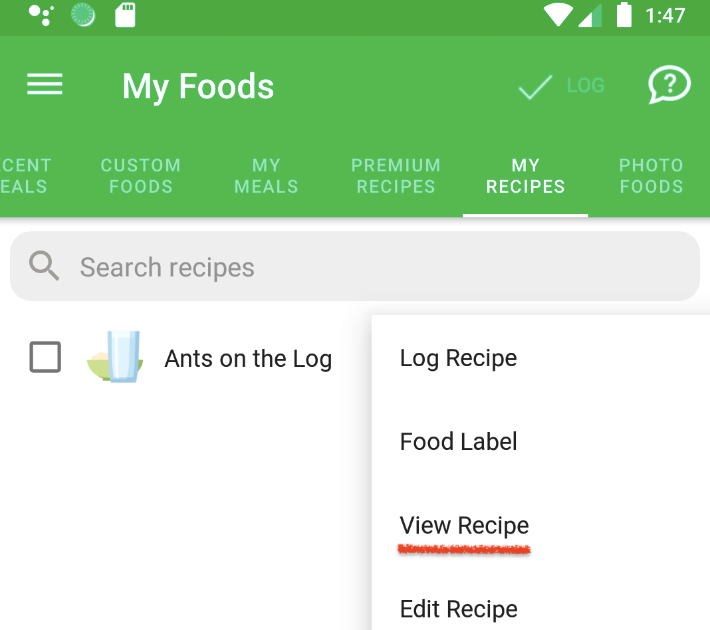Click the LOG checkmark icon
Viewport: 710px width, 630px height.
coord(535,87)
